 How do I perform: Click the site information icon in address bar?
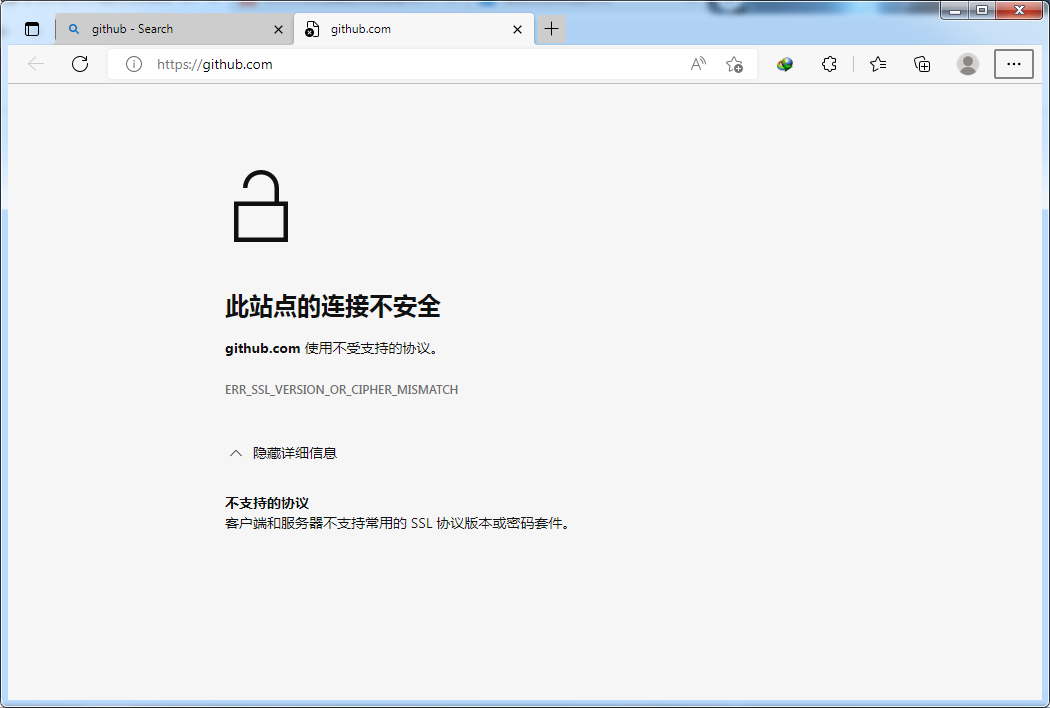(x=134, y=63)
